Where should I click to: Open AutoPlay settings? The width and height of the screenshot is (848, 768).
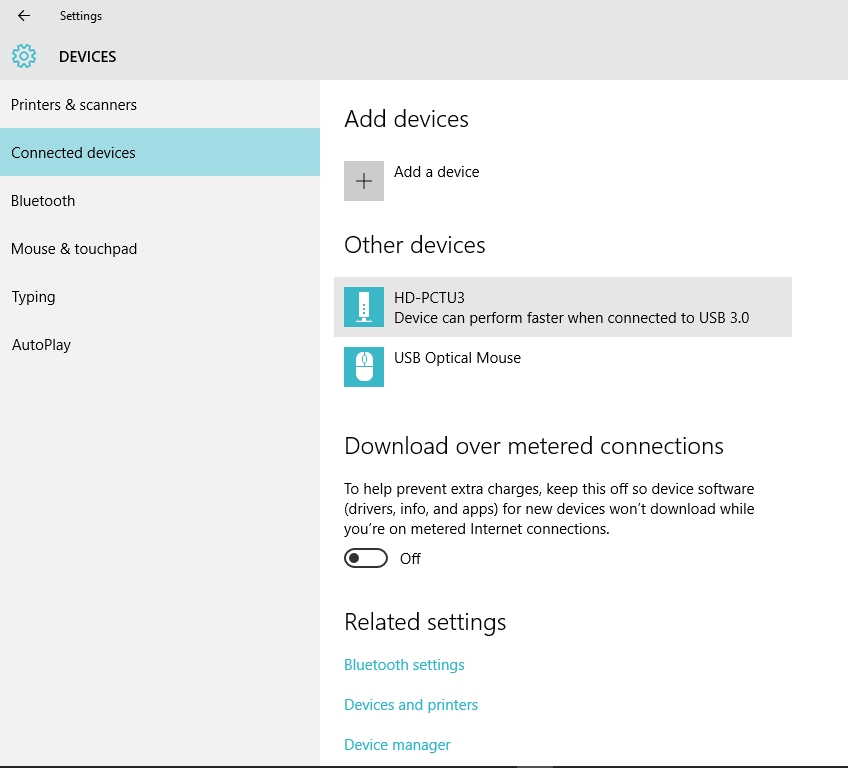click(x=160, y=345)
